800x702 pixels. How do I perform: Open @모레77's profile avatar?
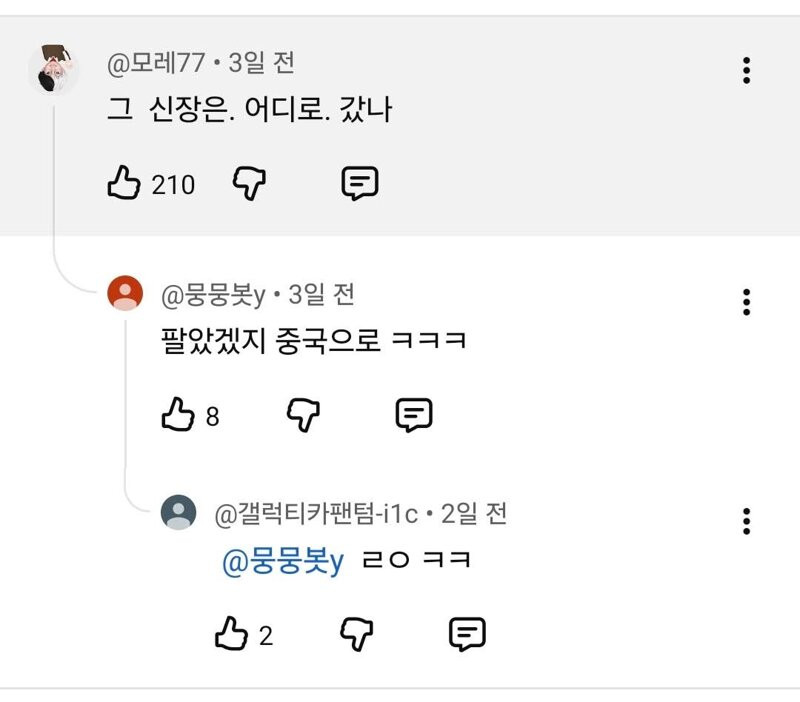[54, 69]
